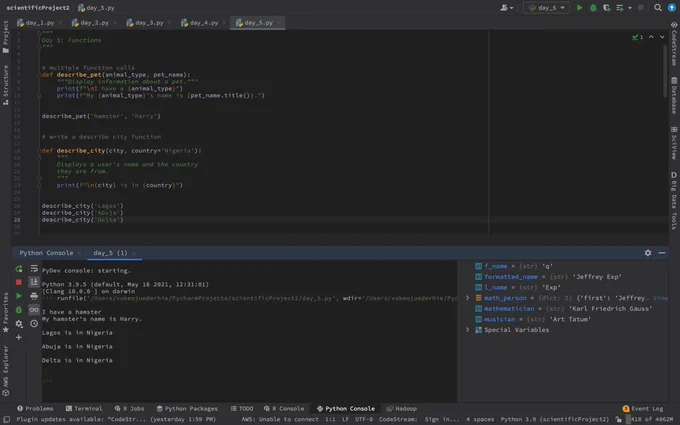Go to previous highlighted problem arrow
Viewport: 680px width, 425px height.
pos(651,37)
